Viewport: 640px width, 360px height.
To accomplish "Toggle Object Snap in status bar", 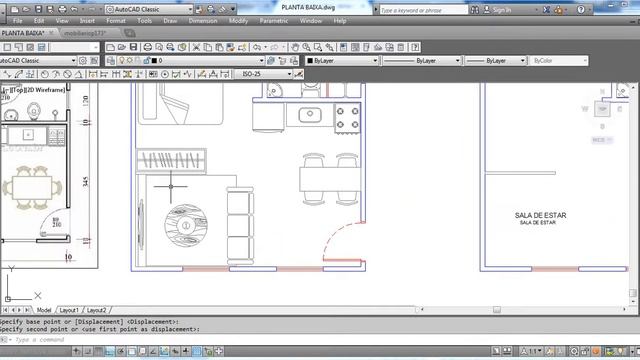I will click(x=132, y=351).
